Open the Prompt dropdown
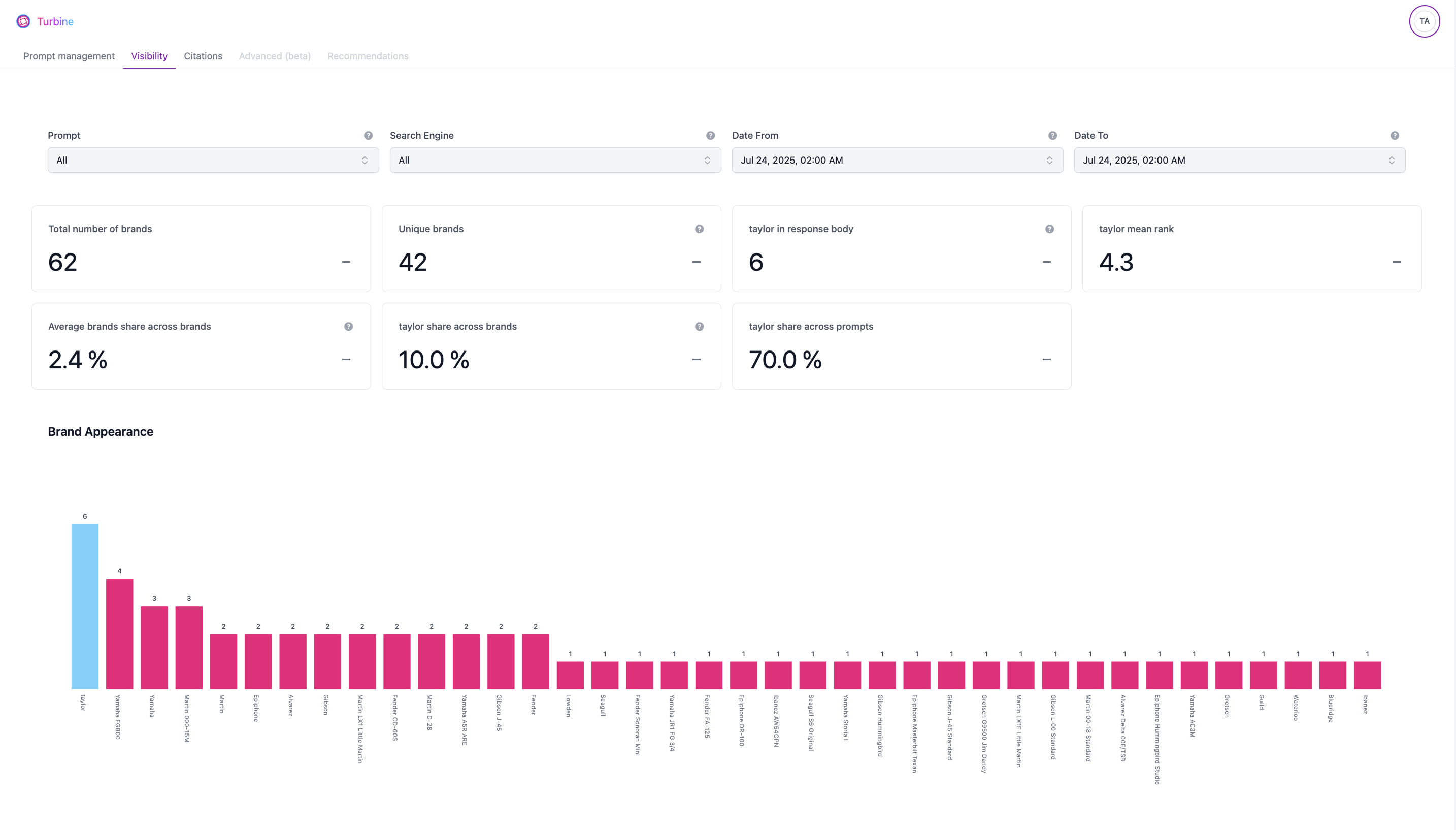 (213, 160)
